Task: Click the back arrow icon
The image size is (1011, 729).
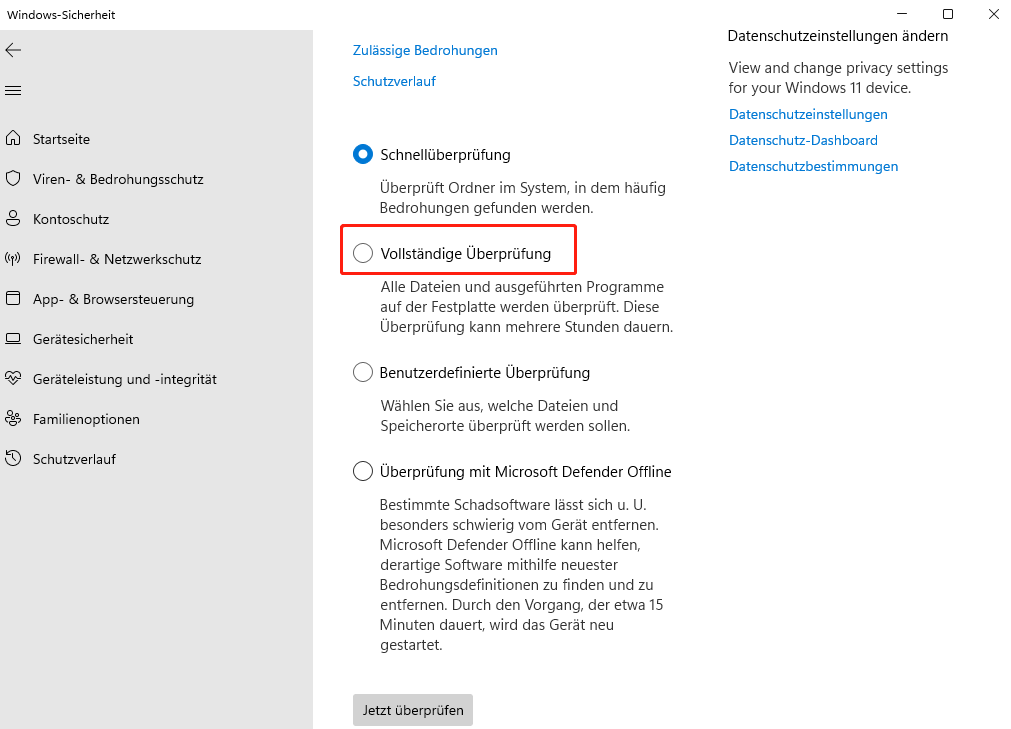Action: coord(13,50)
